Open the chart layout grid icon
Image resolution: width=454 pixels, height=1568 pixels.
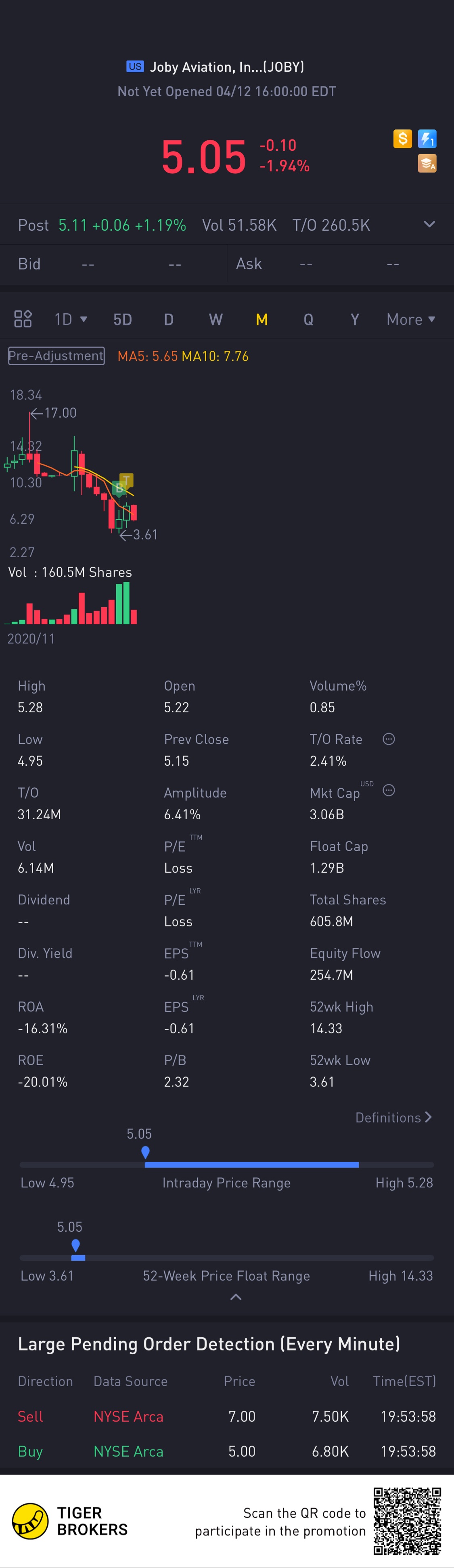[23, 319]
